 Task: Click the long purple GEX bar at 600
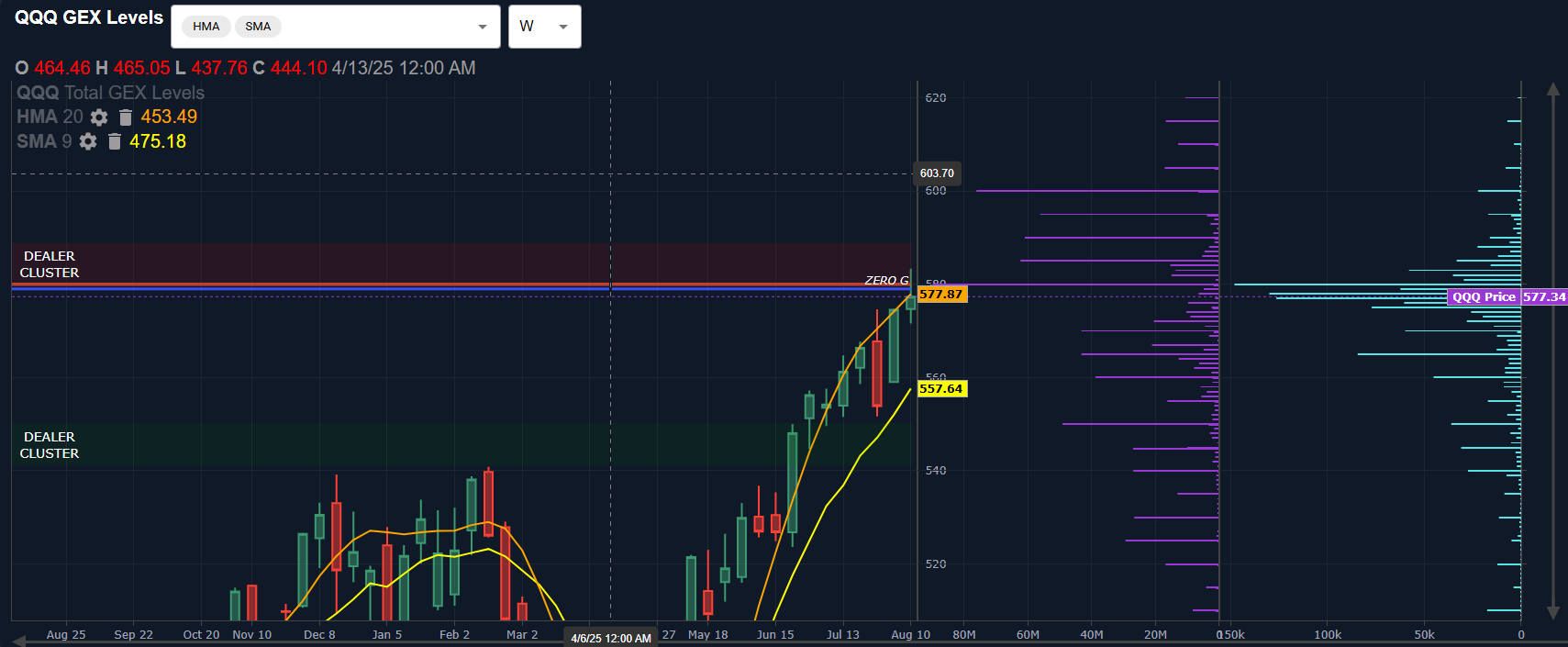click(x=1097, y=191)
